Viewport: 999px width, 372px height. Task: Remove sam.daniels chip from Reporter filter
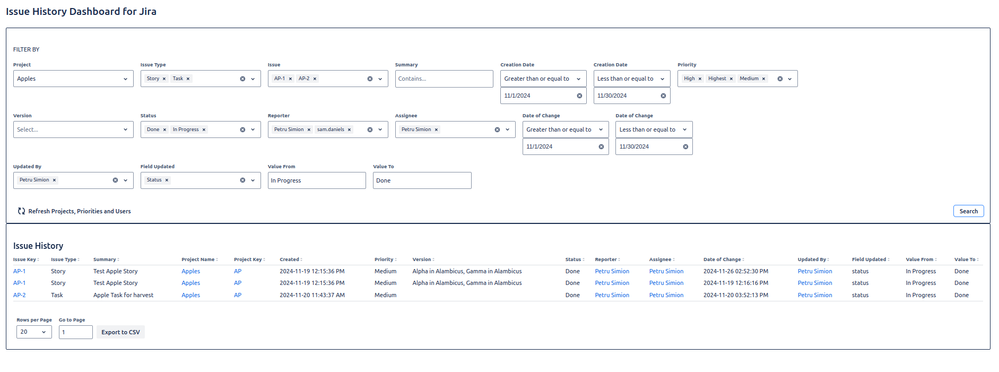349,129
